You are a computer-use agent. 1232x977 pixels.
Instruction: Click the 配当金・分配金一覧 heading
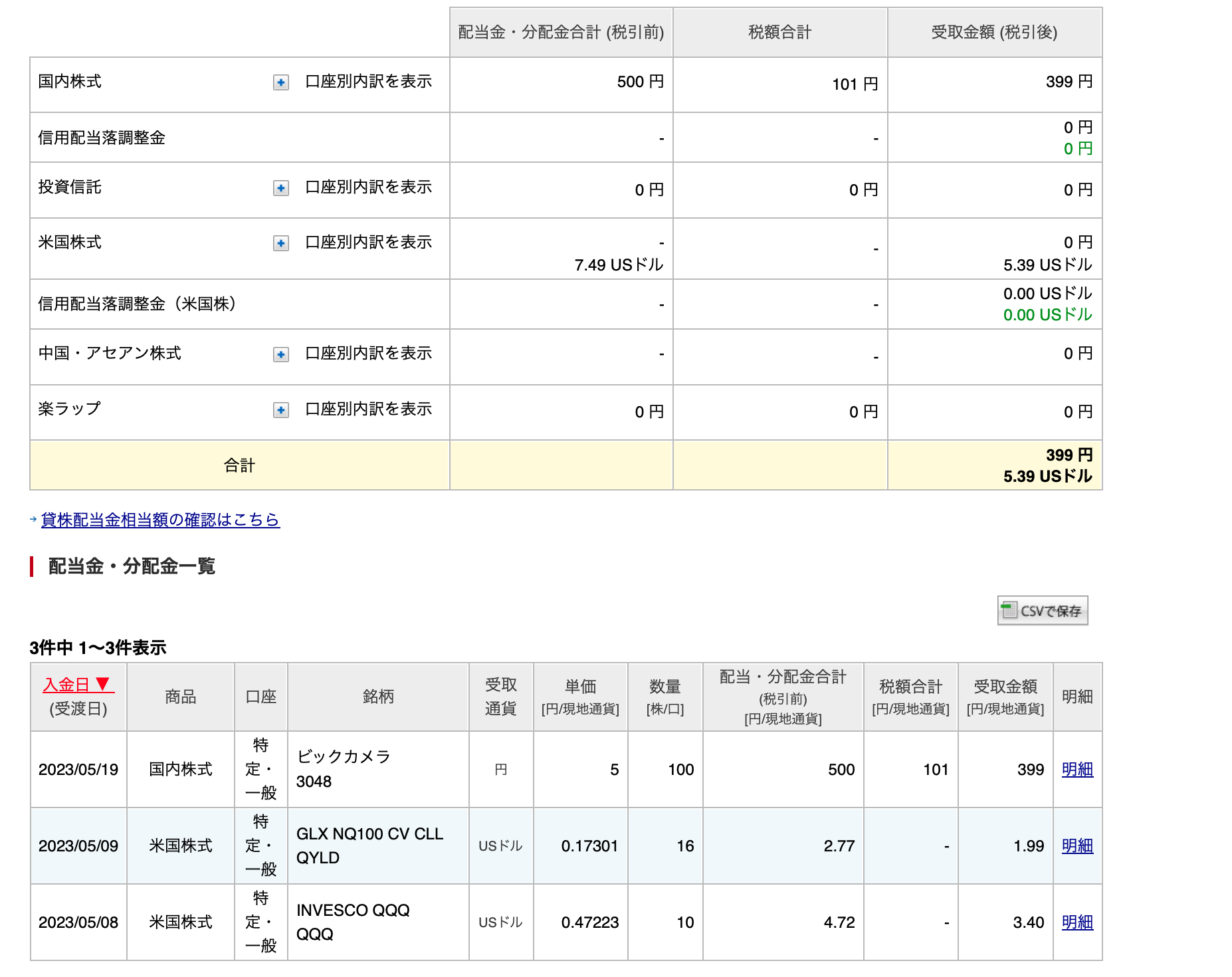(x=132, y=566)
